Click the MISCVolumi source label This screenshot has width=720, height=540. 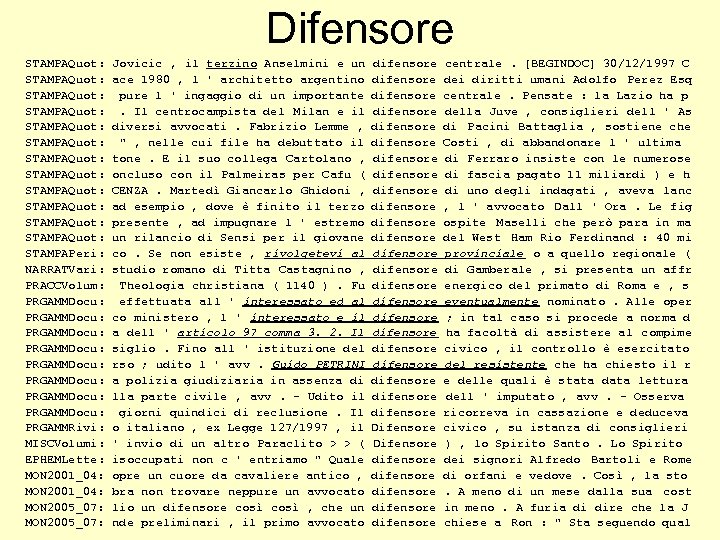click(x=65, y=444)
